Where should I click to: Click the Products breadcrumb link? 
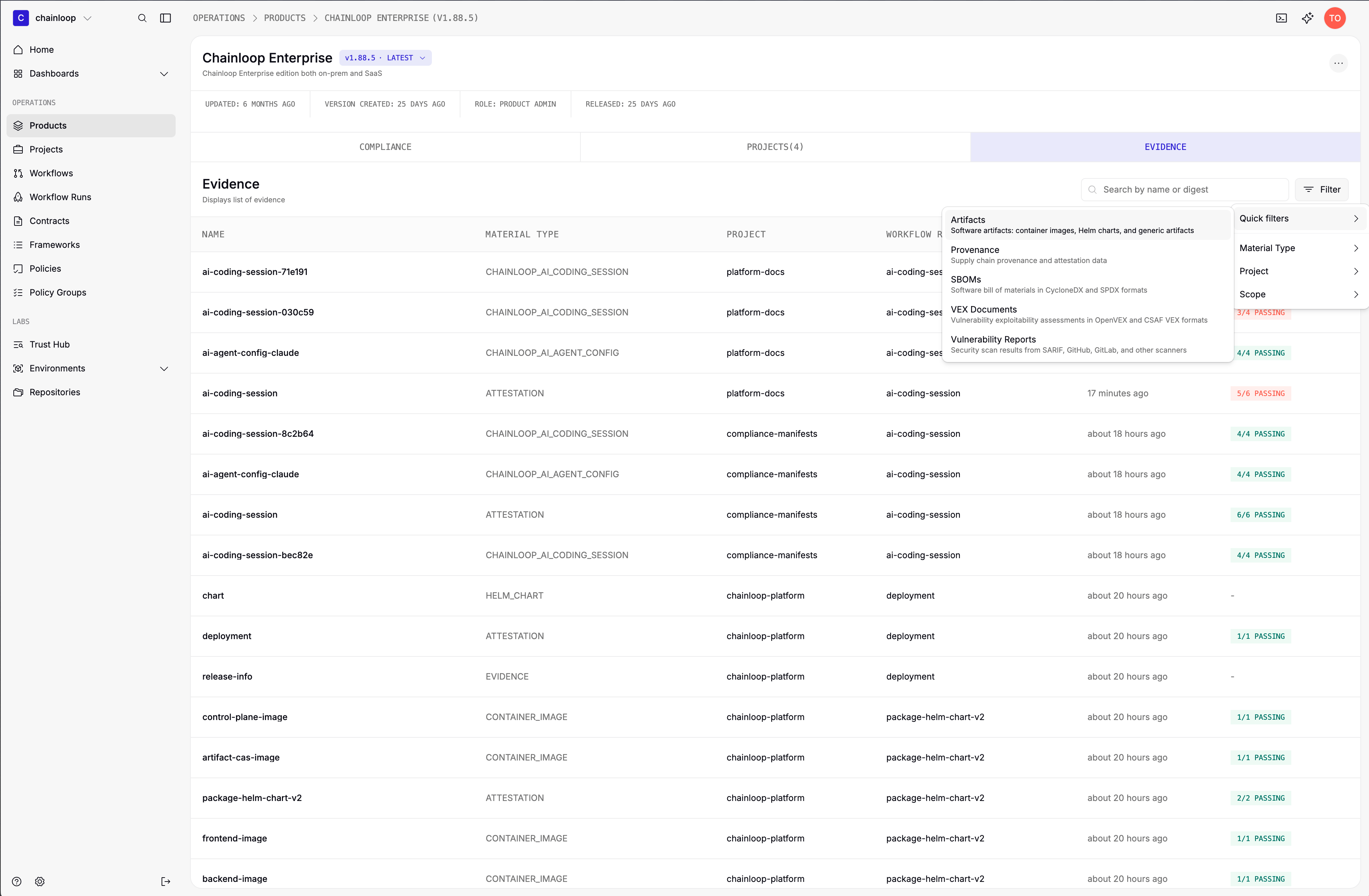pyautogui.click(x=285, y=18)
